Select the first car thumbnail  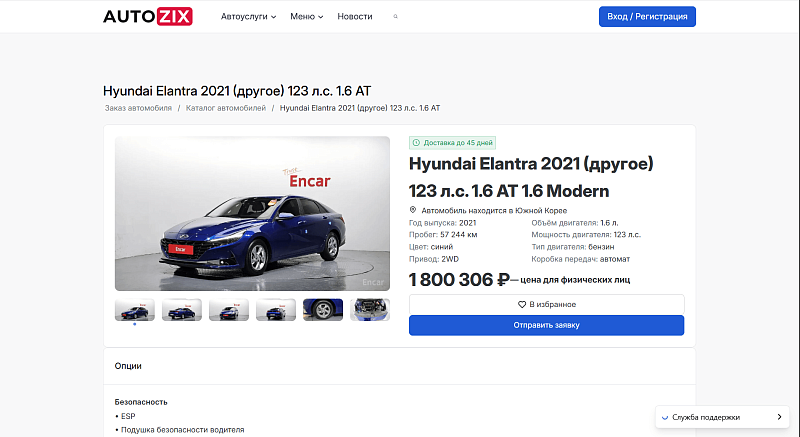[x=135, y=310]
